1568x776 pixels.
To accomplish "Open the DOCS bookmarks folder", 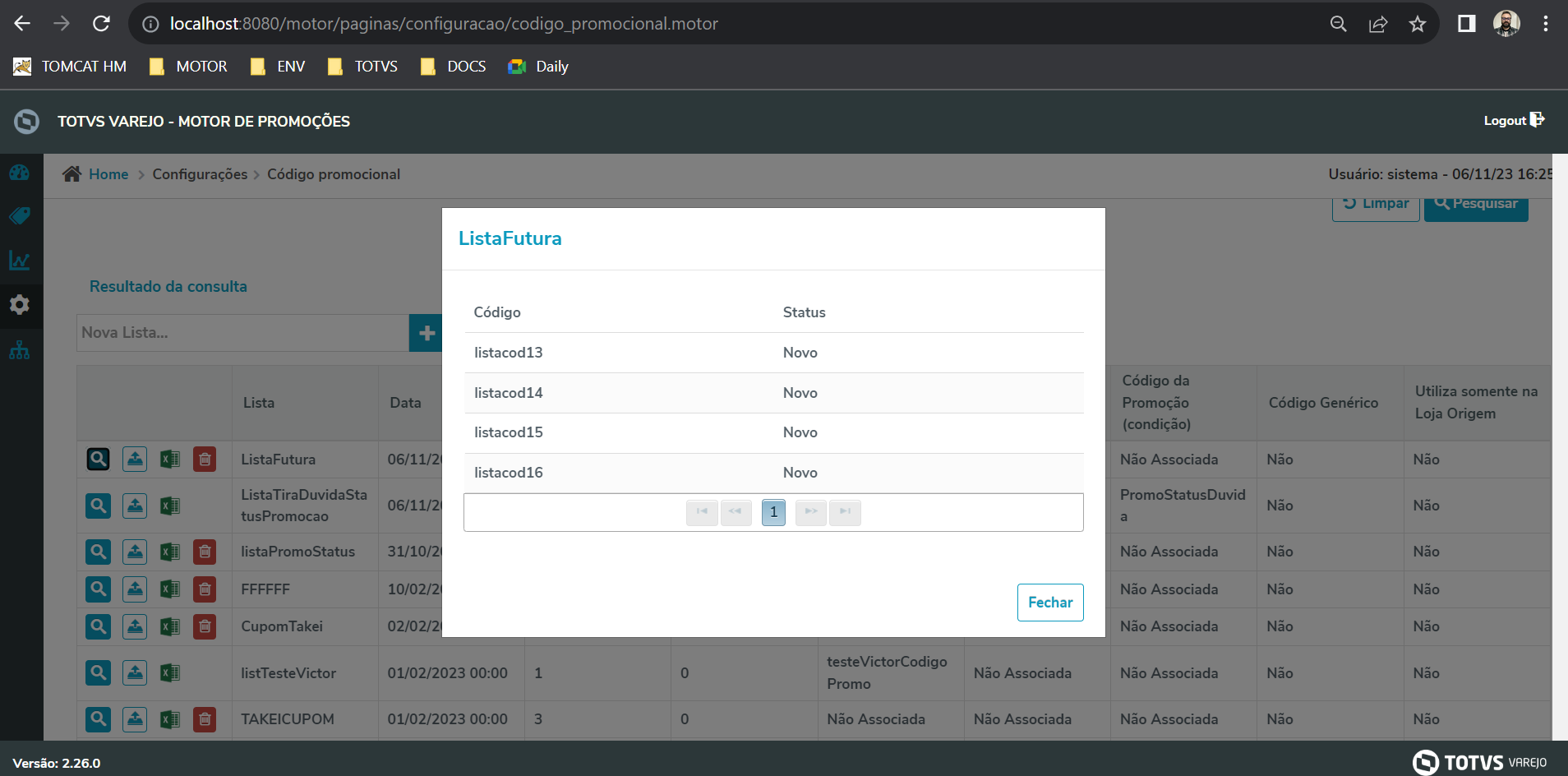I will coord(454,67).
